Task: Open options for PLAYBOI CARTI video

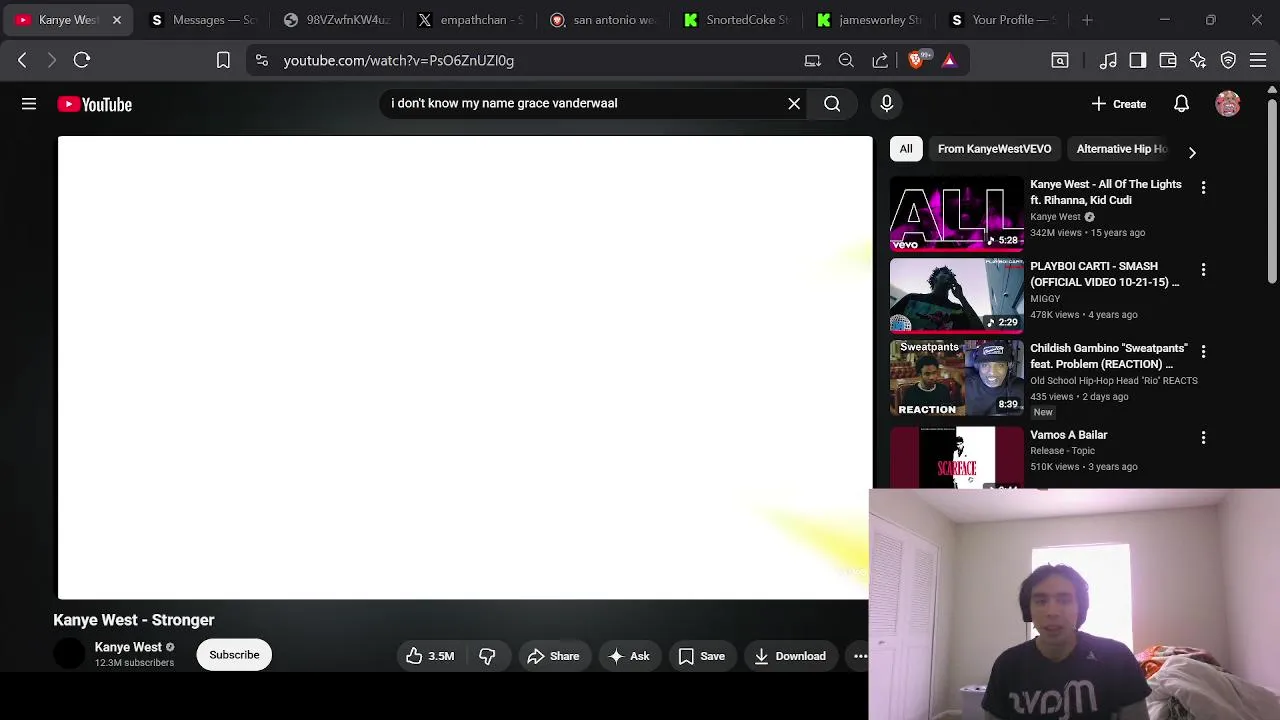Action: coord(1203,270)
